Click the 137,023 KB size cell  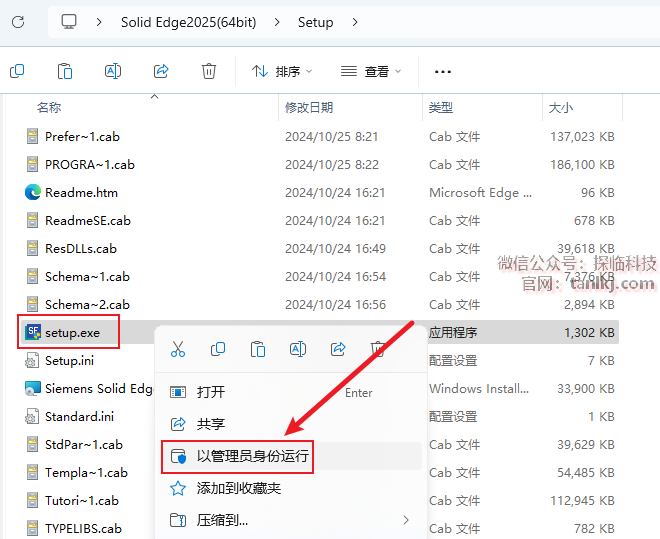coord(583,136)
